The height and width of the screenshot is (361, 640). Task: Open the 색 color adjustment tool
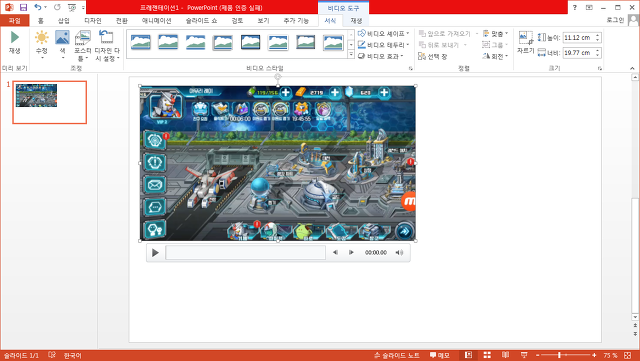pyautogui.click(x=62, y=44)
